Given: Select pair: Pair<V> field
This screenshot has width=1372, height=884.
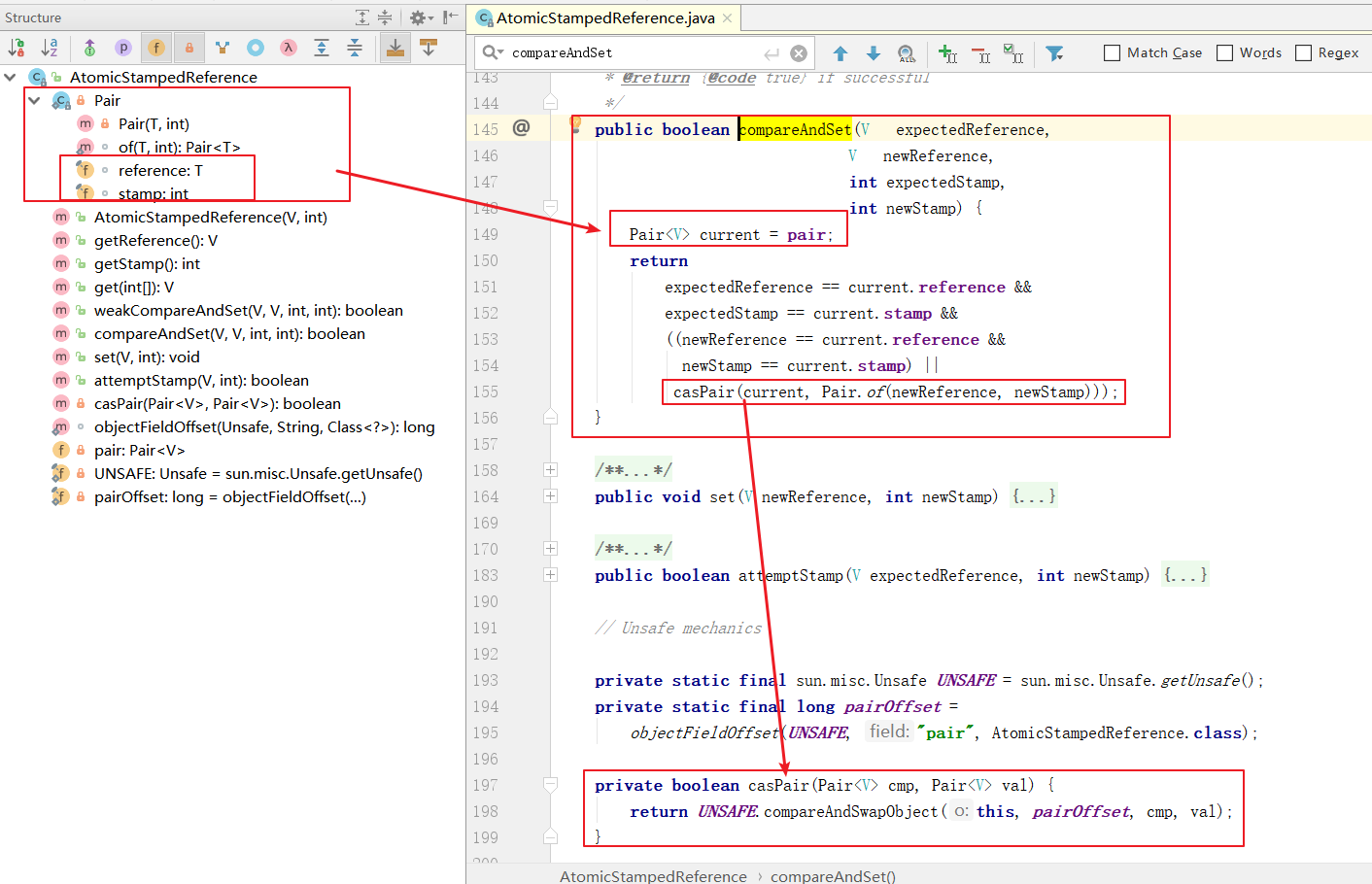Looking at the screenshot, I should tap(139, 450).
